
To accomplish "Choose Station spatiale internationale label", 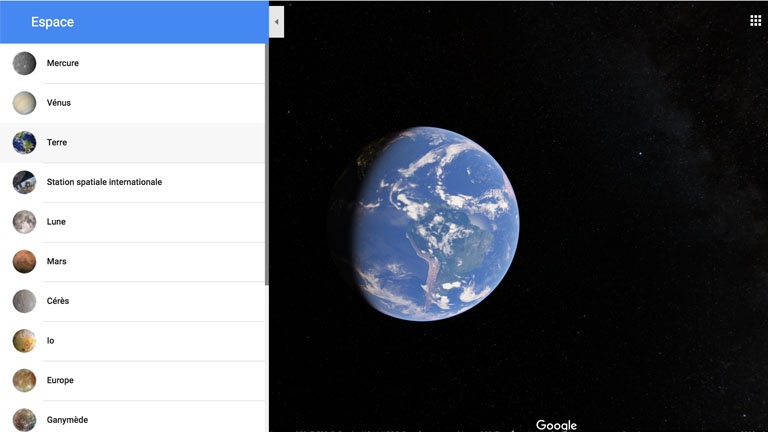I will pos(104,182).
